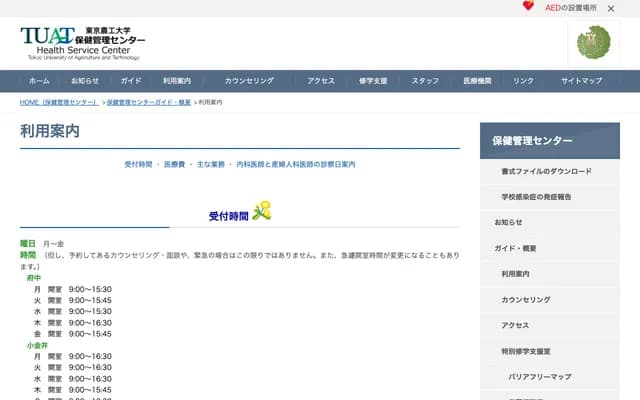Open スタッフ in the navigation bar
Image resolution: width=640 pixels, height=400 pixels.
click(x=425, y=81)
